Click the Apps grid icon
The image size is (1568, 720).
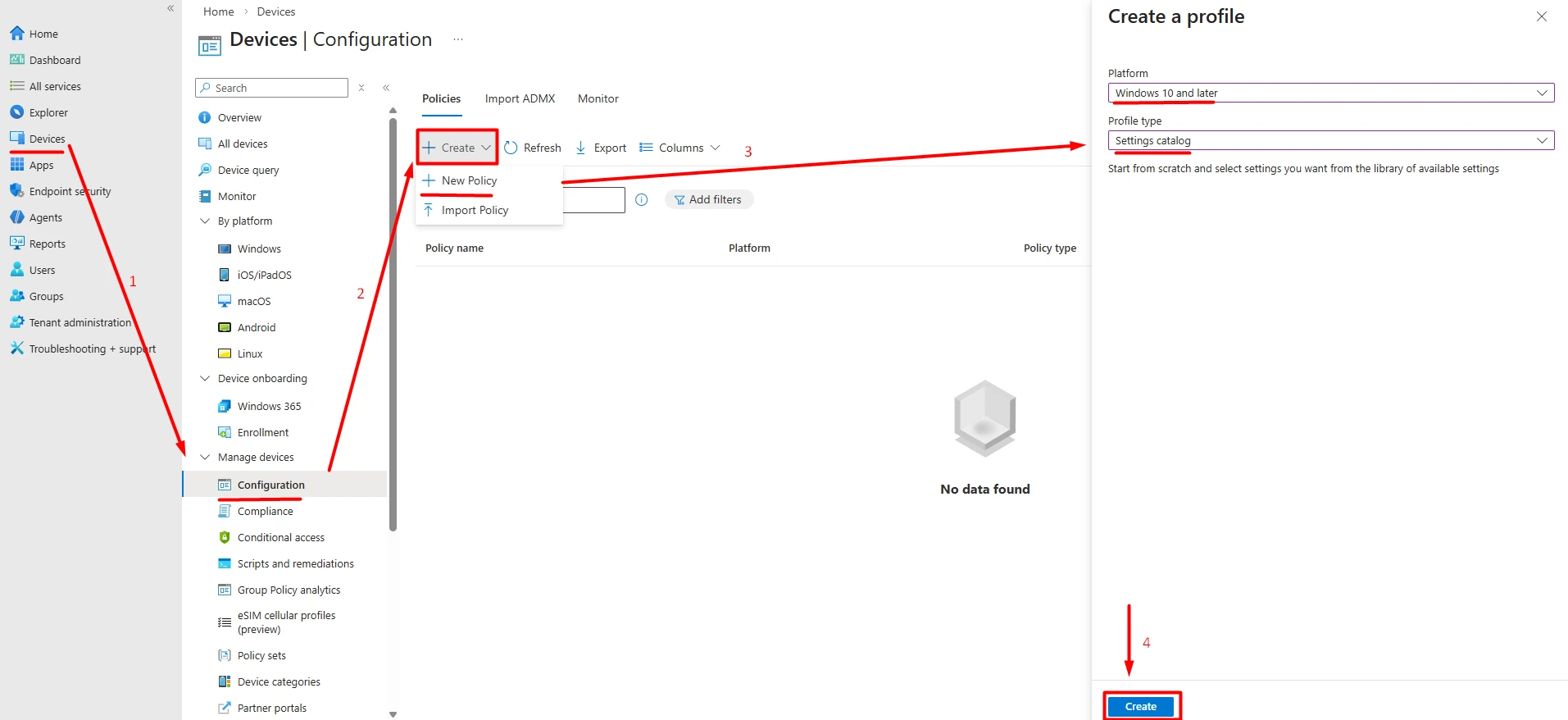coord(17,165)
